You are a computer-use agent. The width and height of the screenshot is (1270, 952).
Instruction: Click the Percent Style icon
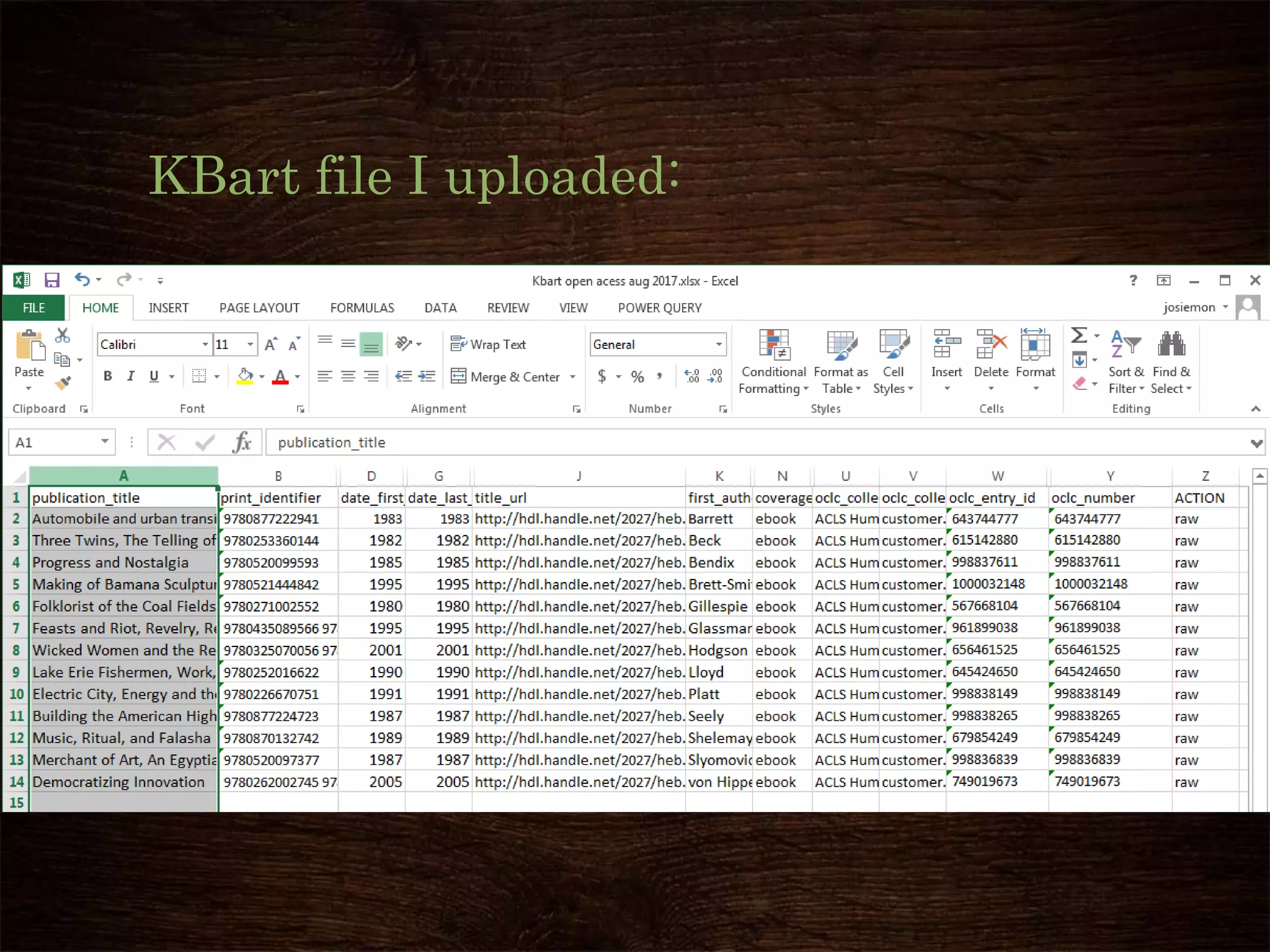point(637,376)
